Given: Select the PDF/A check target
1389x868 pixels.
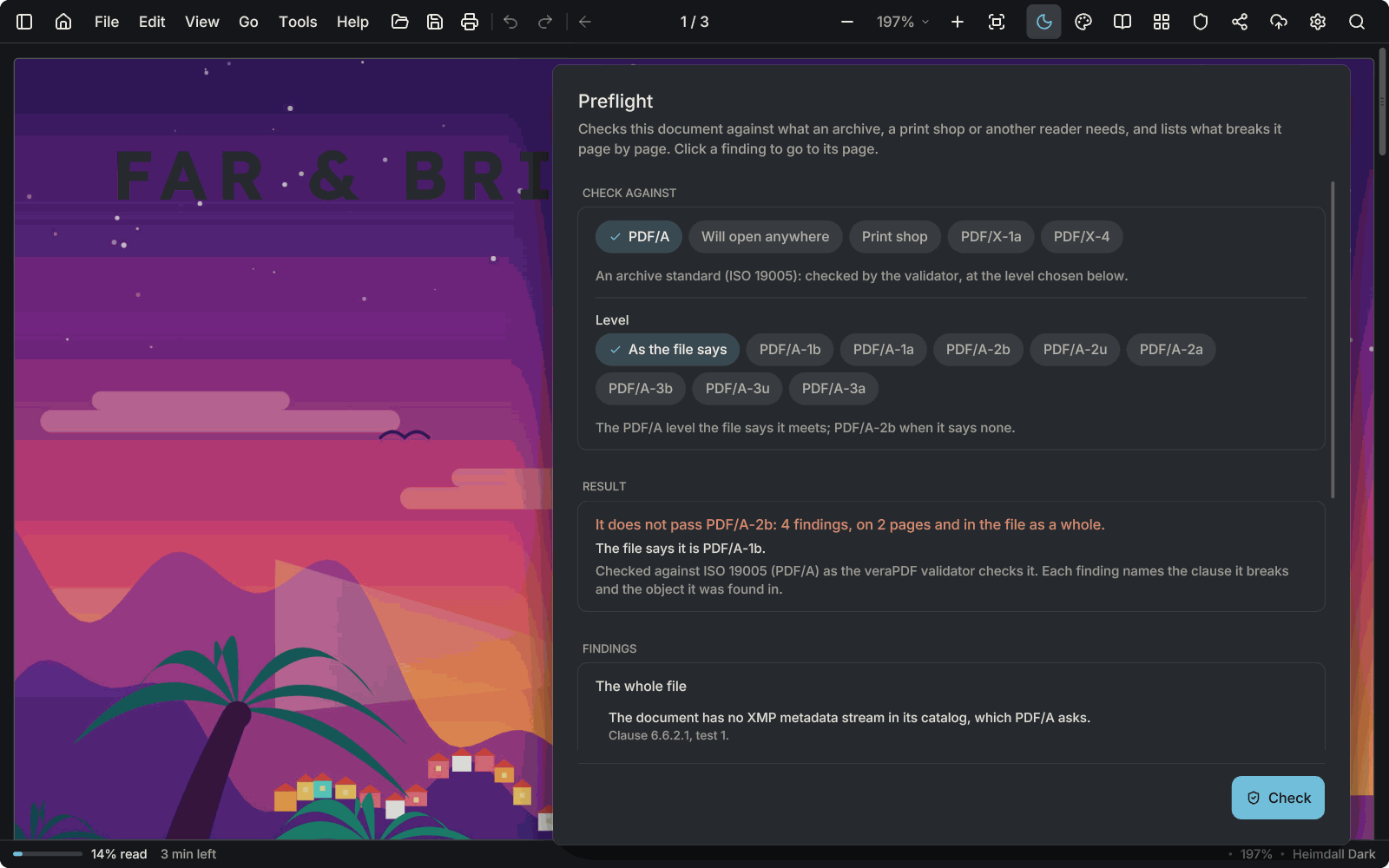Looking at the screenshot, I should coord(639,237).
